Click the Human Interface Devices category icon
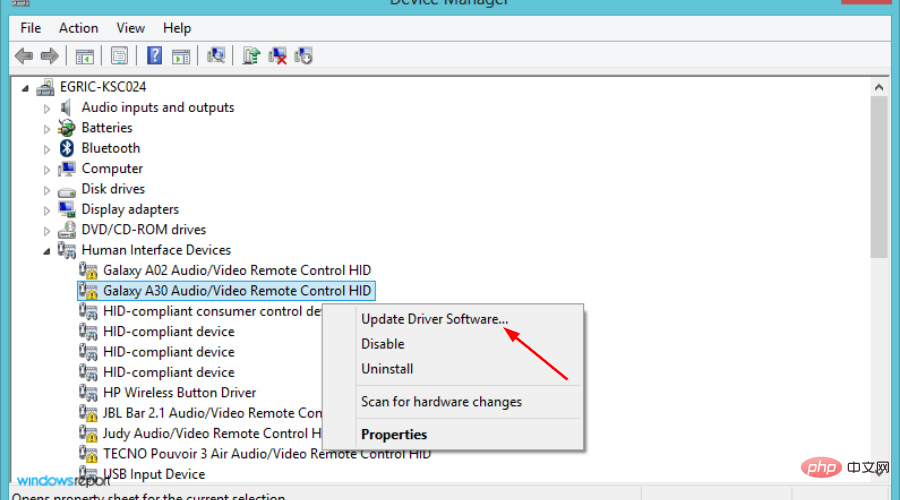Image resolution: width=900 pixels, height=500 pixels. point(67,250)
